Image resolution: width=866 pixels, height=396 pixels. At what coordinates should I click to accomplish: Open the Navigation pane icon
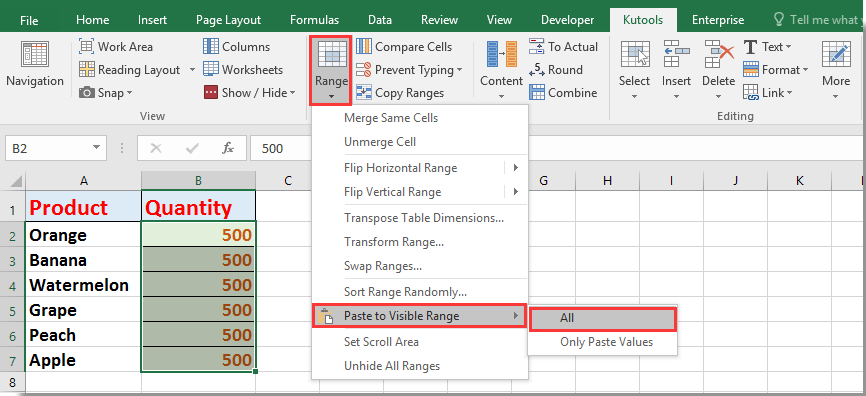35,55
